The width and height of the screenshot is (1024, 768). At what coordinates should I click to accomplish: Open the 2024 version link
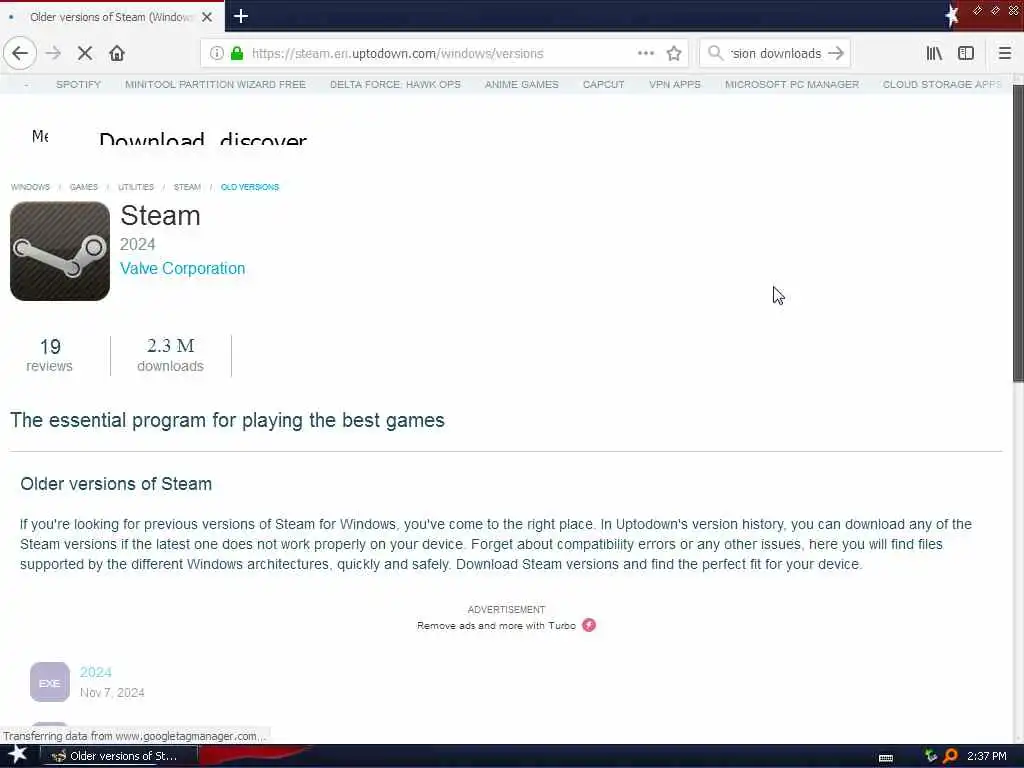[x=95, y=672]
